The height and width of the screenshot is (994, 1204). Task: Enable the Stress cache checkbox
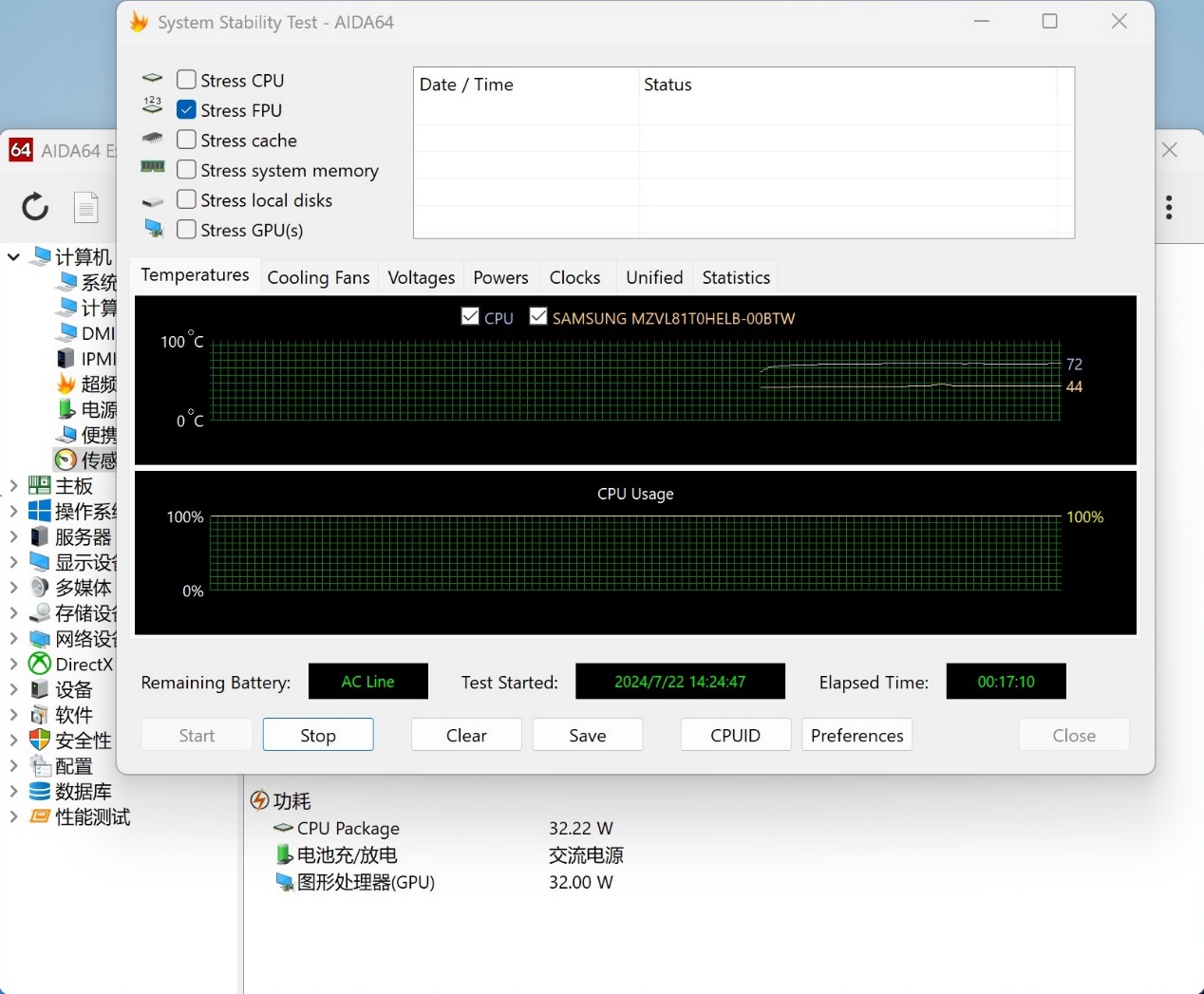pos(187,140)
